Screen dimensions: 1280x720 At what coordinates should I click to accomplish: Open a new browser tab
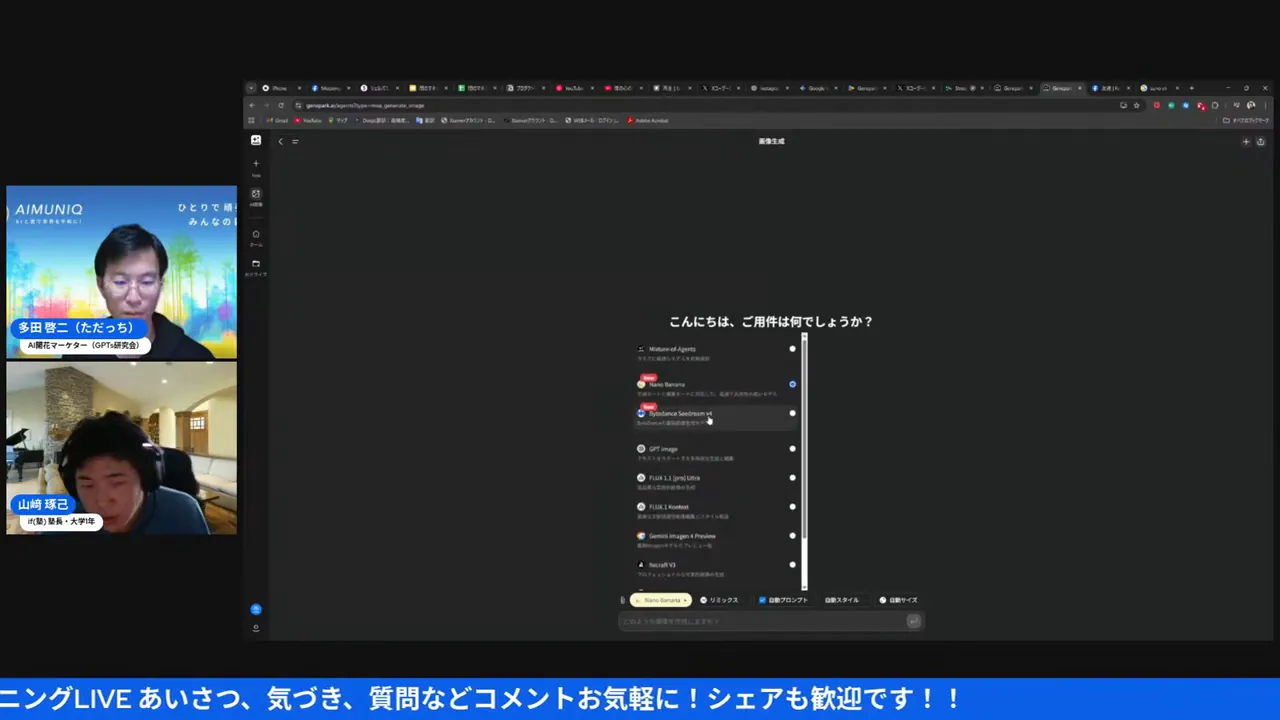[1191, 88]
